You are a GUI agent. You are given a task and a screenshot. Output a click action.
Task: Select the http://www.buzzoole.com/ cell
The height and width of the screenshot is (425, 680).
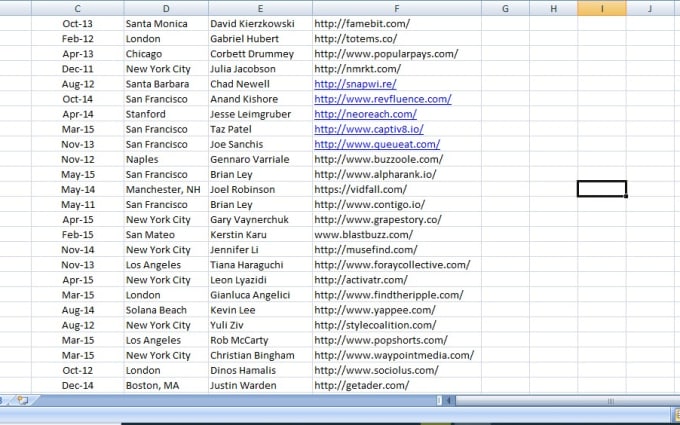[x=397, y=159]
